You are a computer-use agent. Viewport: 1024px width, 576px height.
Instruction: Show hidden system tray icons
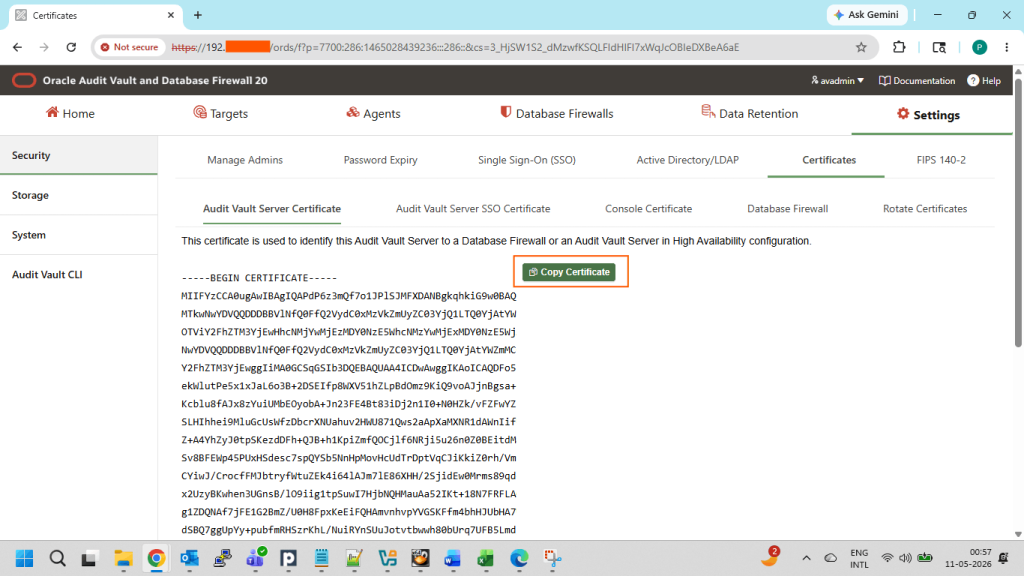tap(806, 558)
